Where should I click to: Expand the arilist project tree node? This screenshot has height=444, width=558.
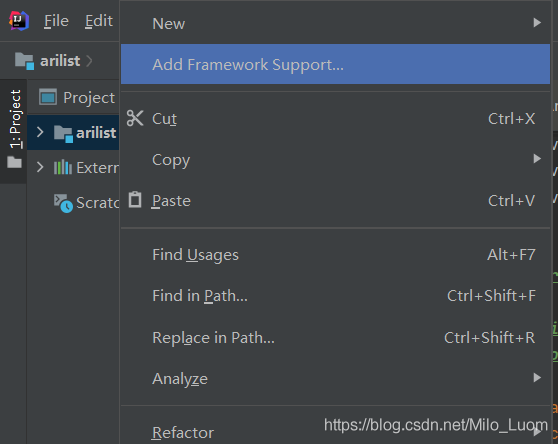tap(40, 132)
